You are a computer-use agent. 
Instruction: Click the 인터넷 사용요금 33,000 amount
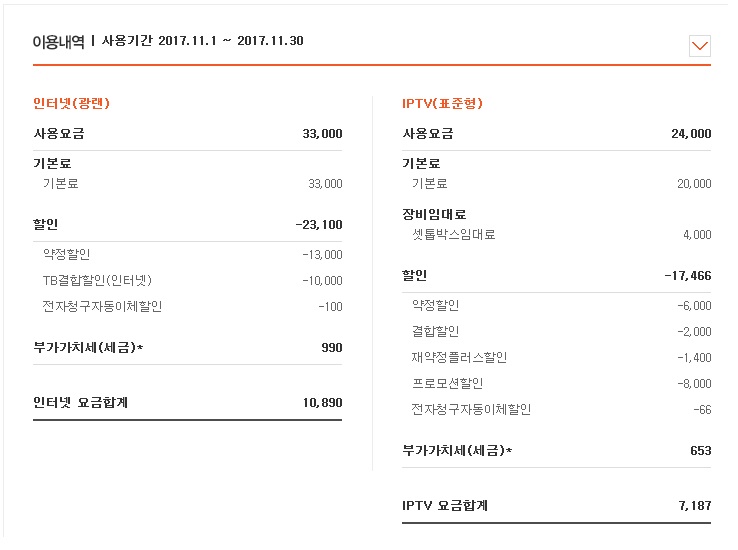point(322,133)
